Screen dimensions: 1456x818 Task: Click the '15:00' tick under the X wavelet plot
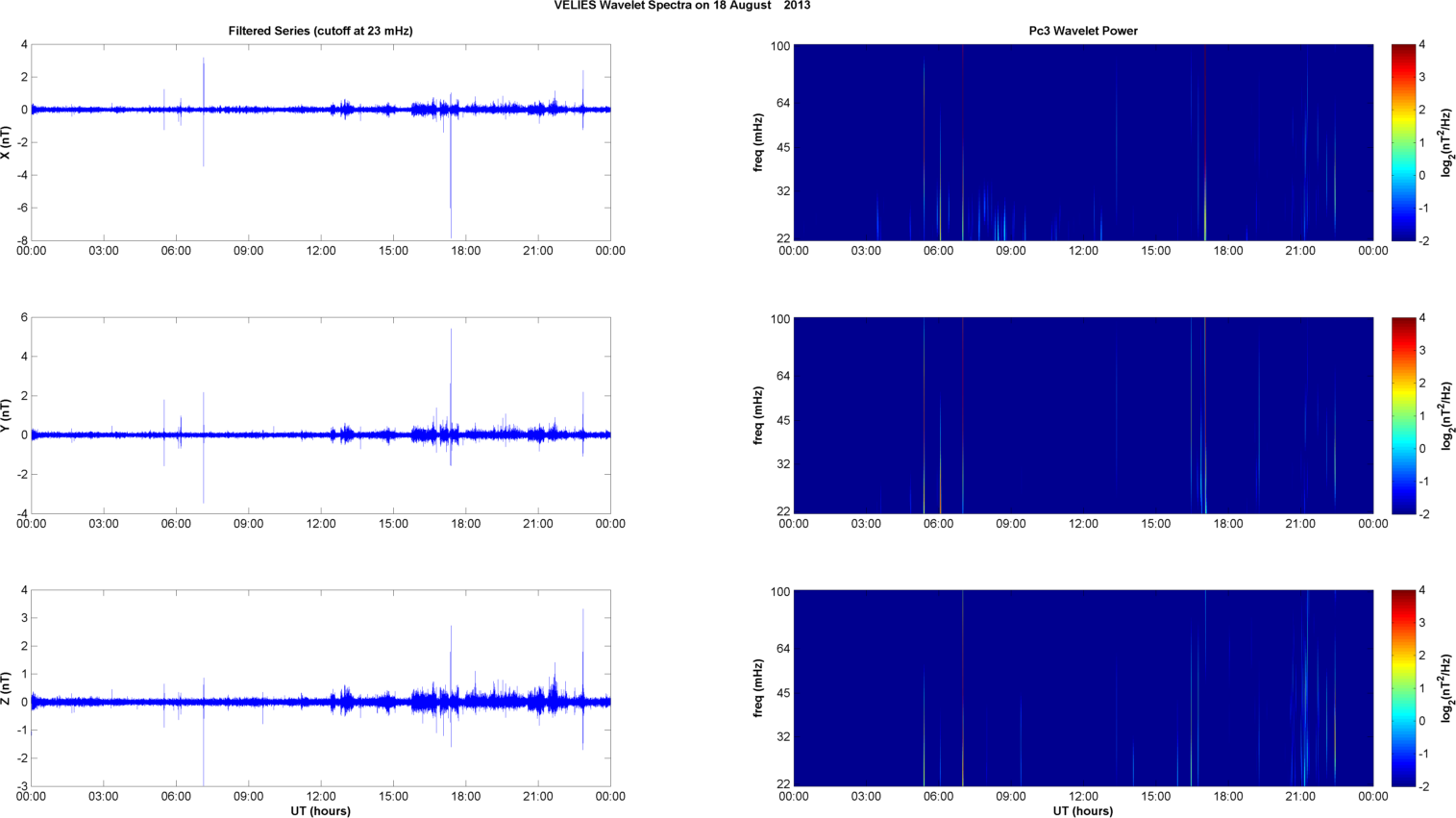1156,251
